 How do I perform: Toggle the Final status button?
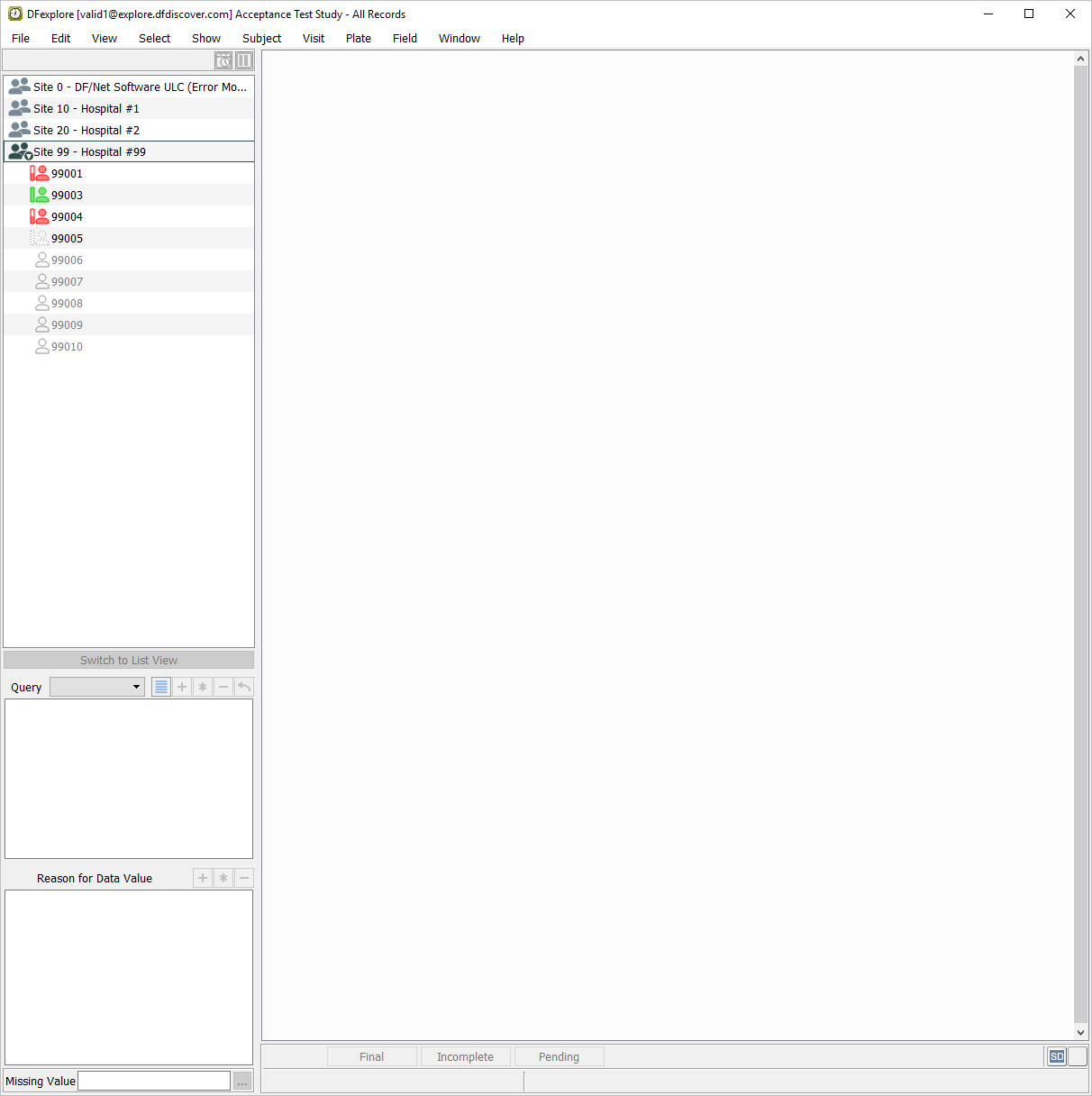(x=372, y=1056)
